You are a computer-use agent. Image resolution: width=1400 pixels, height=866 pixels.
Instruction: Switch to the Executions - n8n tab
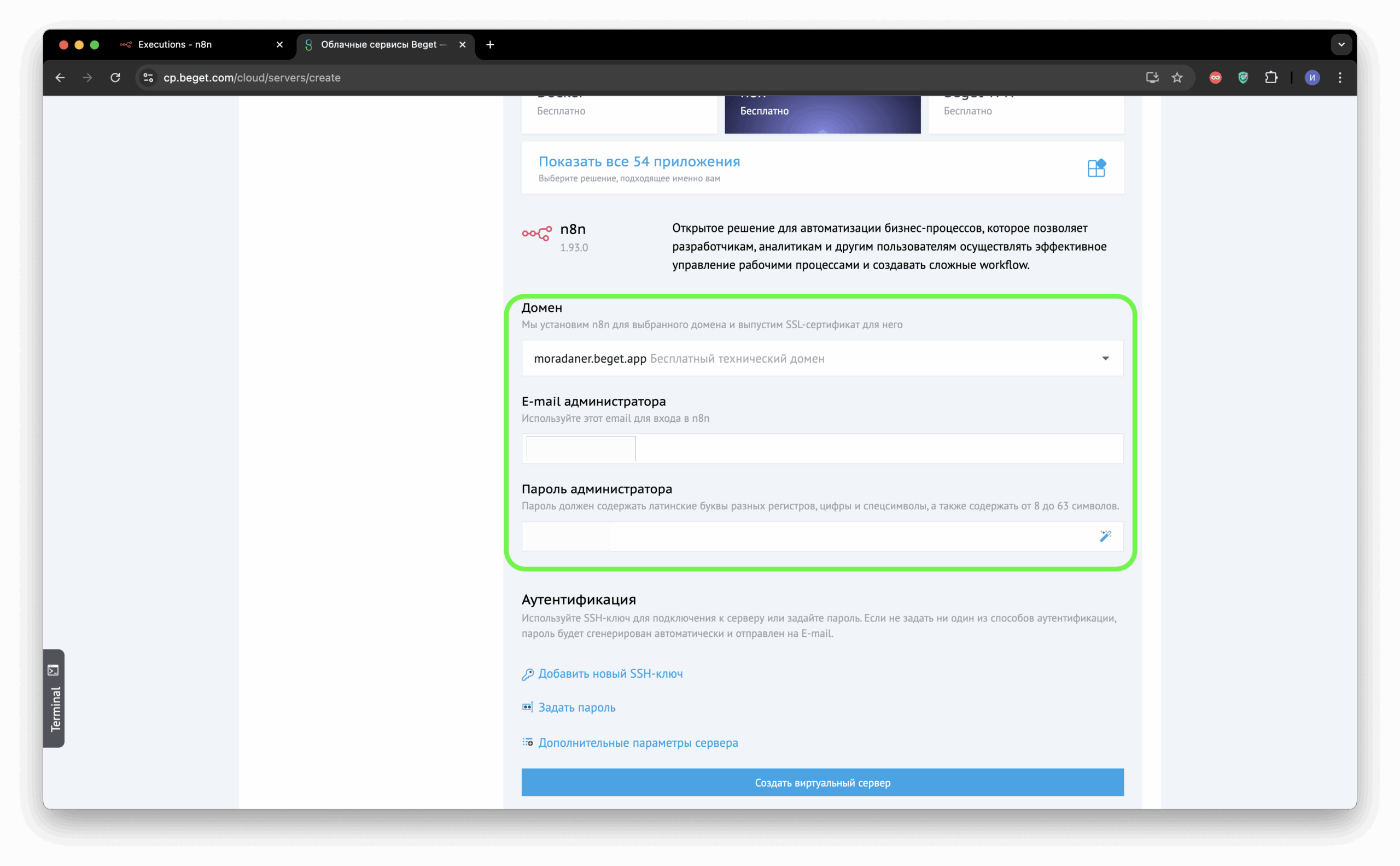174,44
